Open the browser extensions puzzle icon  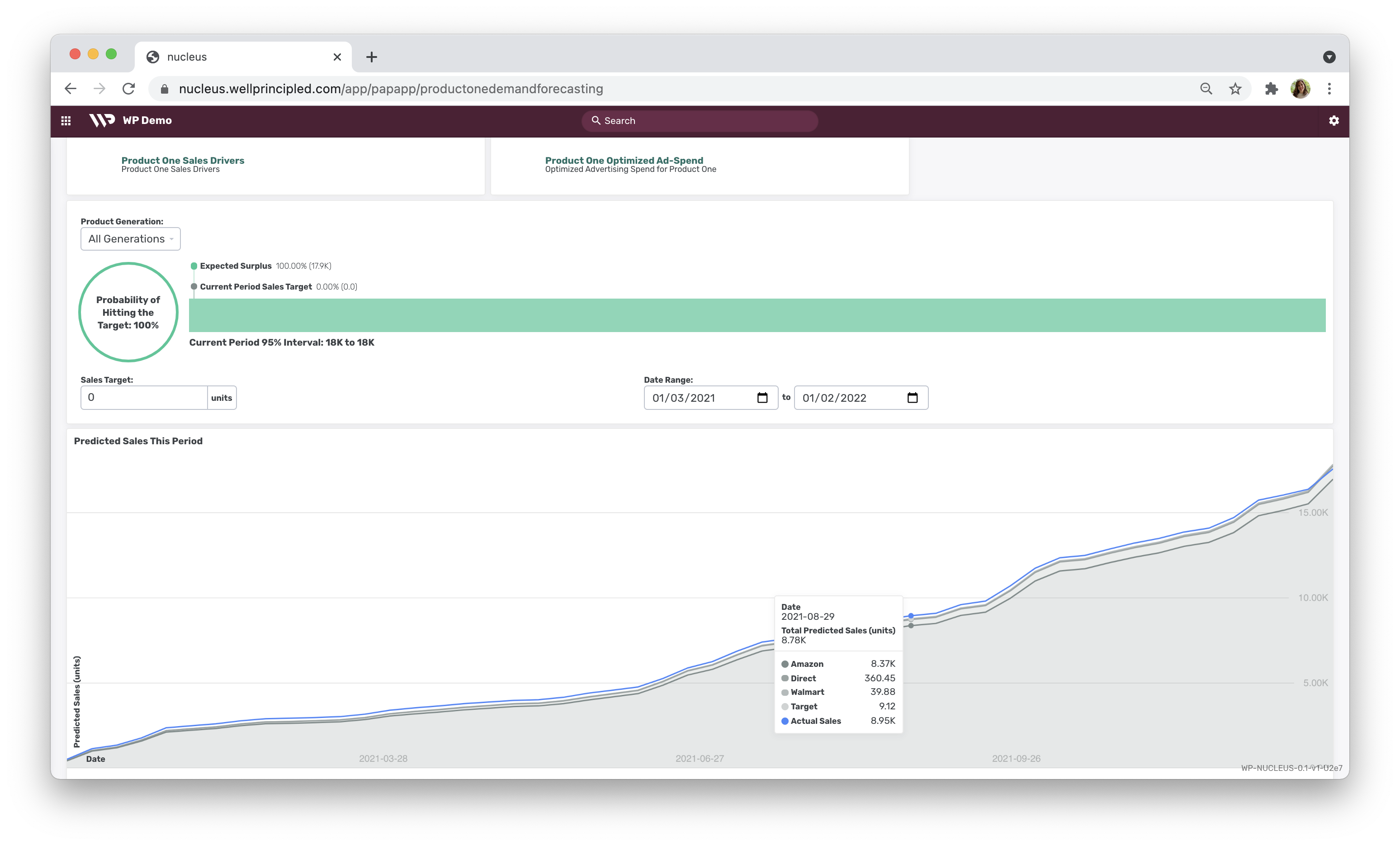[1271, 89]
